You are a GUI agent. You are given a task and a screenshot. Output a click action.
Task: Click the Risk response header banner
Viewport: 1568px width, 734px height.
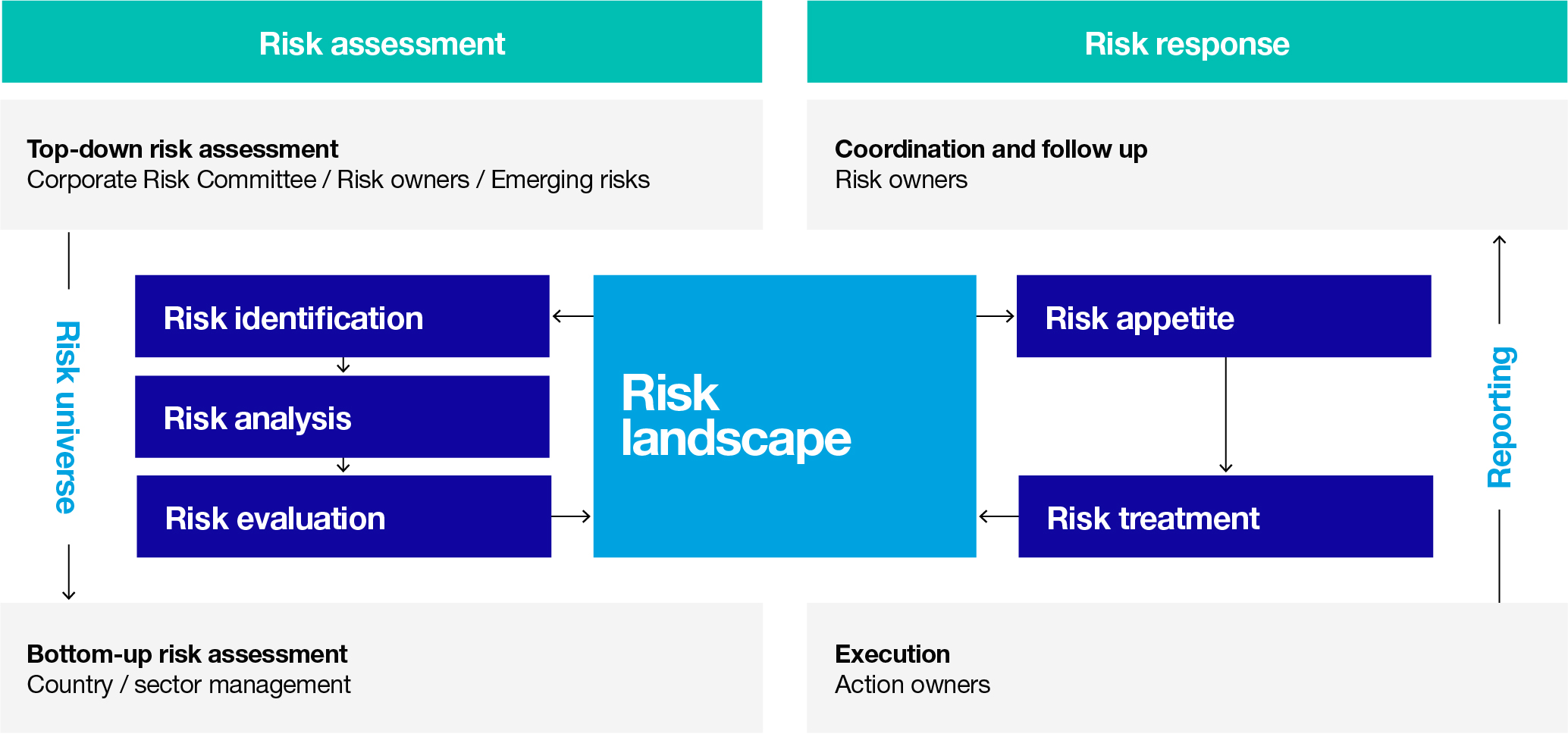coord(1187,43)
